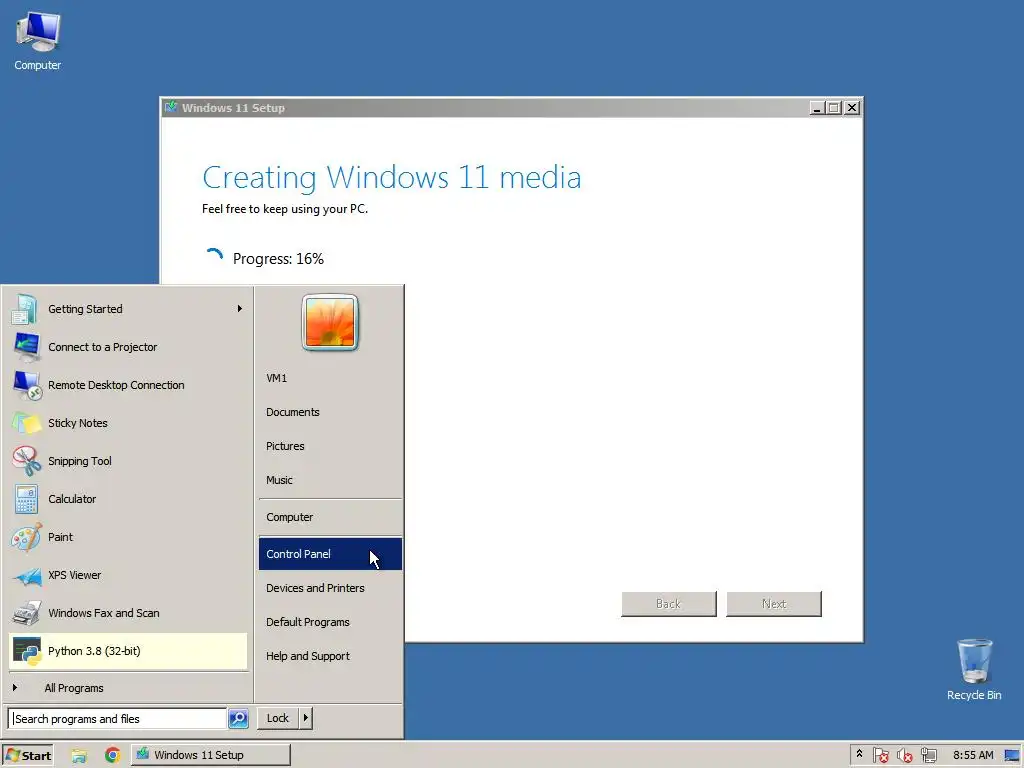Click the Getting Started icon in Start menu

point(25,309)
